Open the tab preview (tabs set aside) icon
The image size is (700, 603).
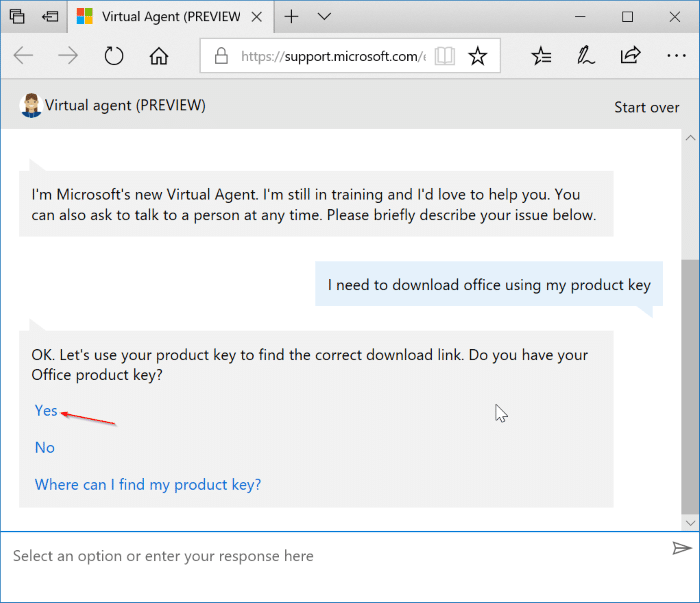(x=17, y=17)
